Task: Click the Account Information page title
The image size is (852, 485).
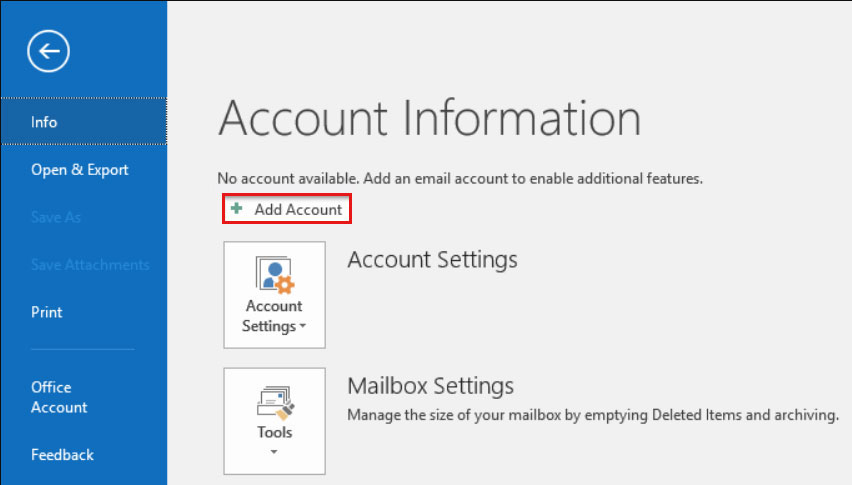Action: click(x=429, y=118)
